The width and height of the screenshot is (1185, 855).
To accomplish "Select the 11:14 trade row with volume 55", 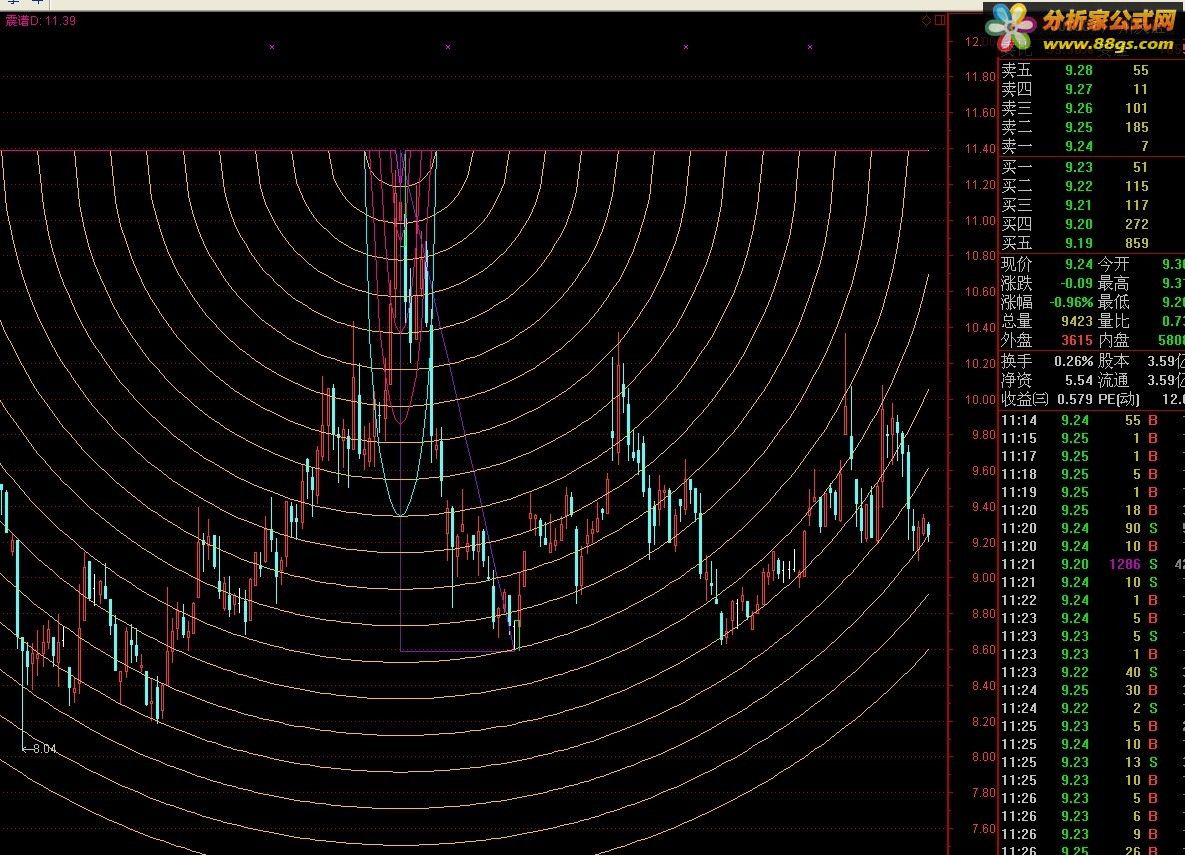I will [1091, 420].
